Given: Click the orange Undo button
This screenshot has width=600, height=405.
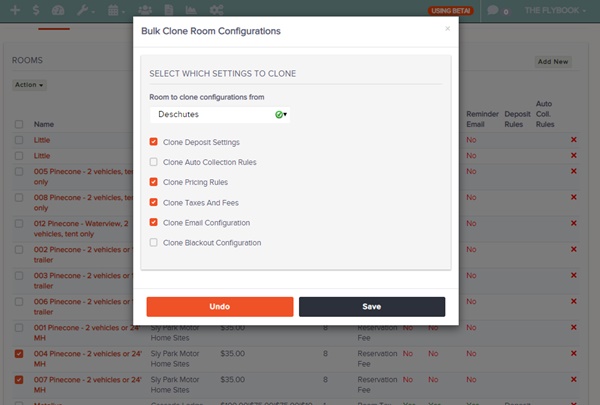Looking at the screenshot, I should 220,307.
